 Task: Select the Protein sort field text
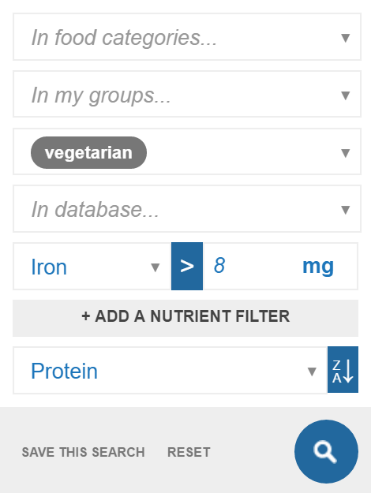click(x=64, y=371)
